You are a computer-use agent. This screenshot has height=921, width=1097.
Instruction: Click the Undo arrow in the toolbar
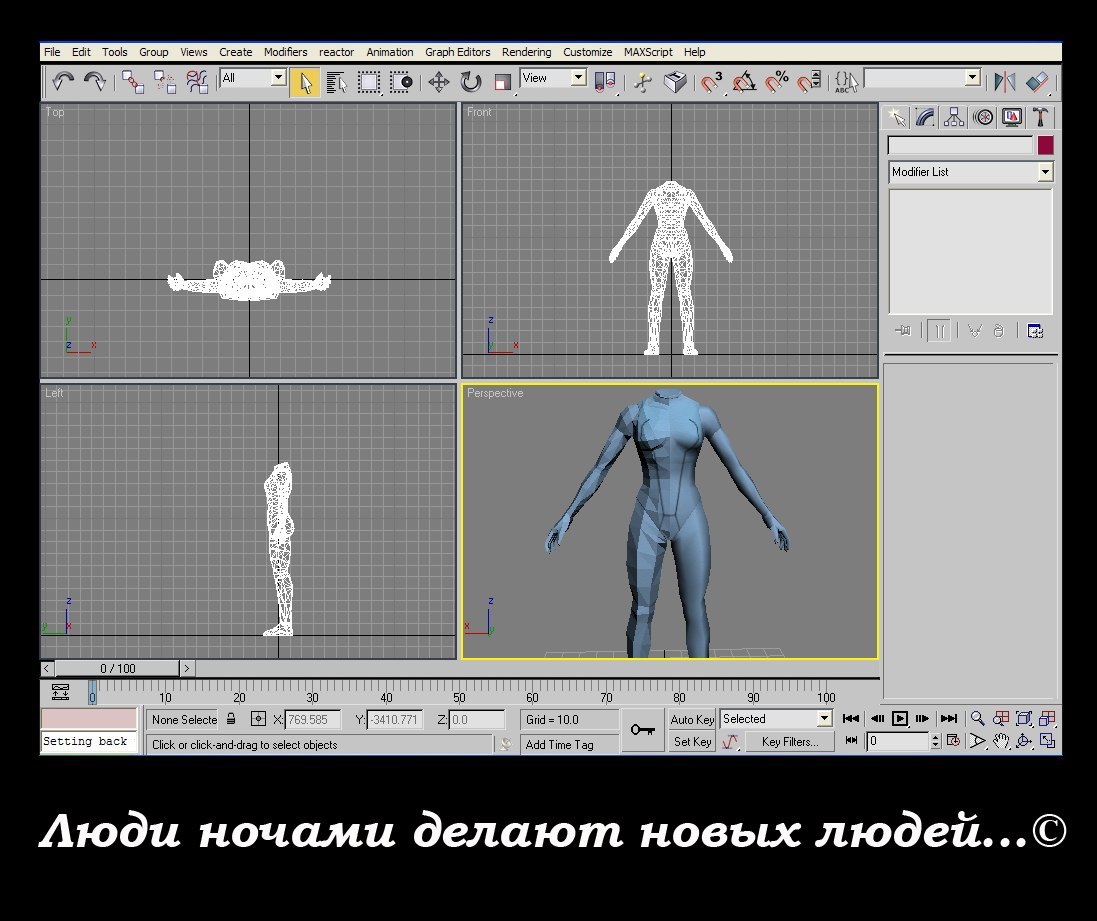pos(63,82)
